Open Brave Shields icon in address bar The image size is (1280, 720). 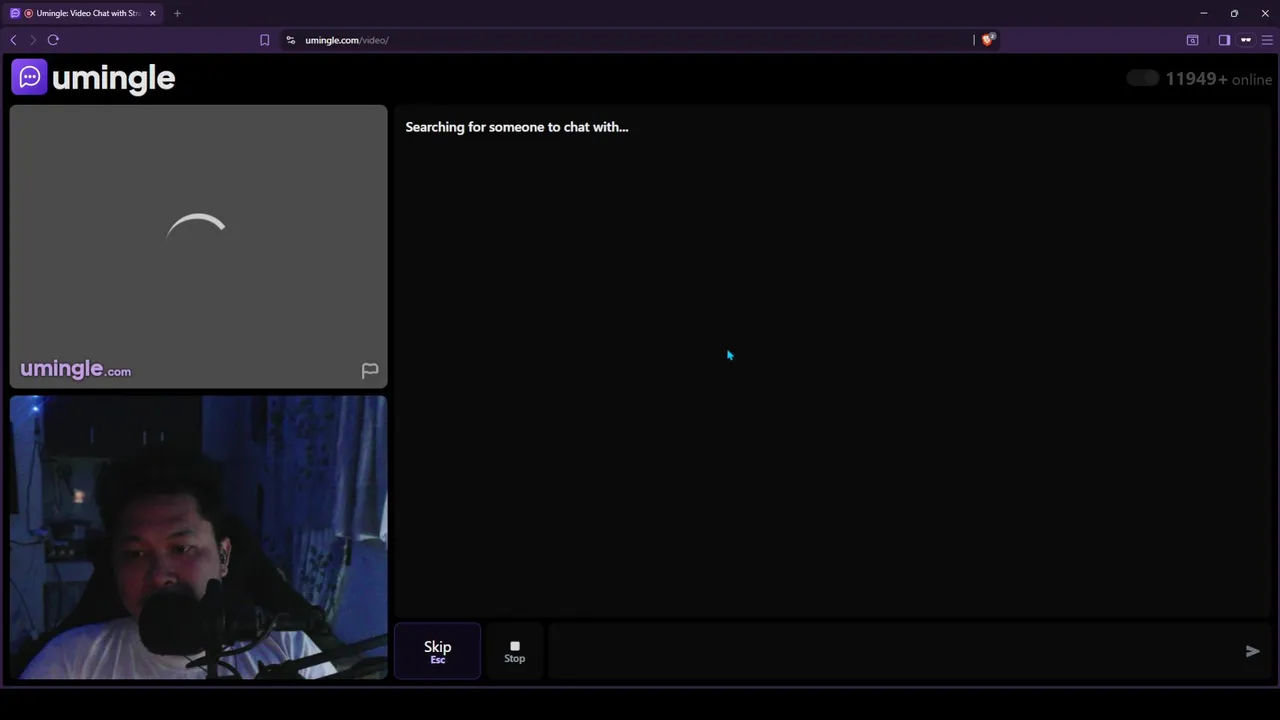[x=988, y=40]
